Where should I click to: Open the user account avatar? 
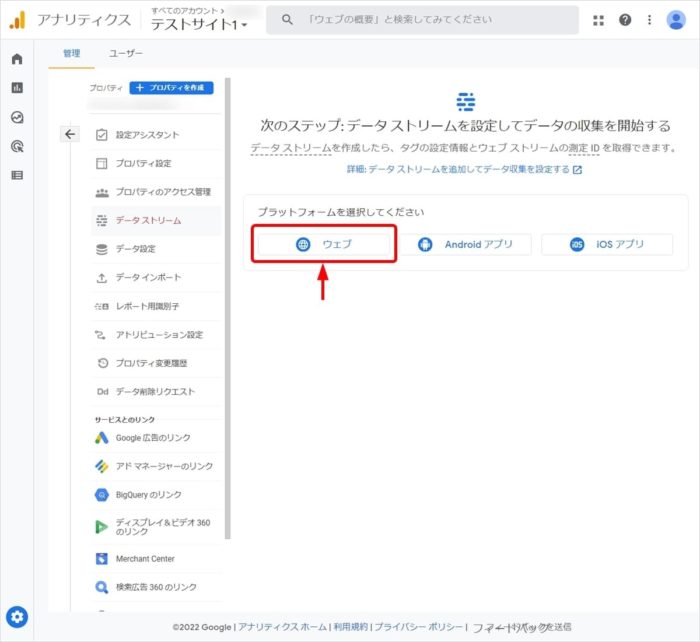676,20
